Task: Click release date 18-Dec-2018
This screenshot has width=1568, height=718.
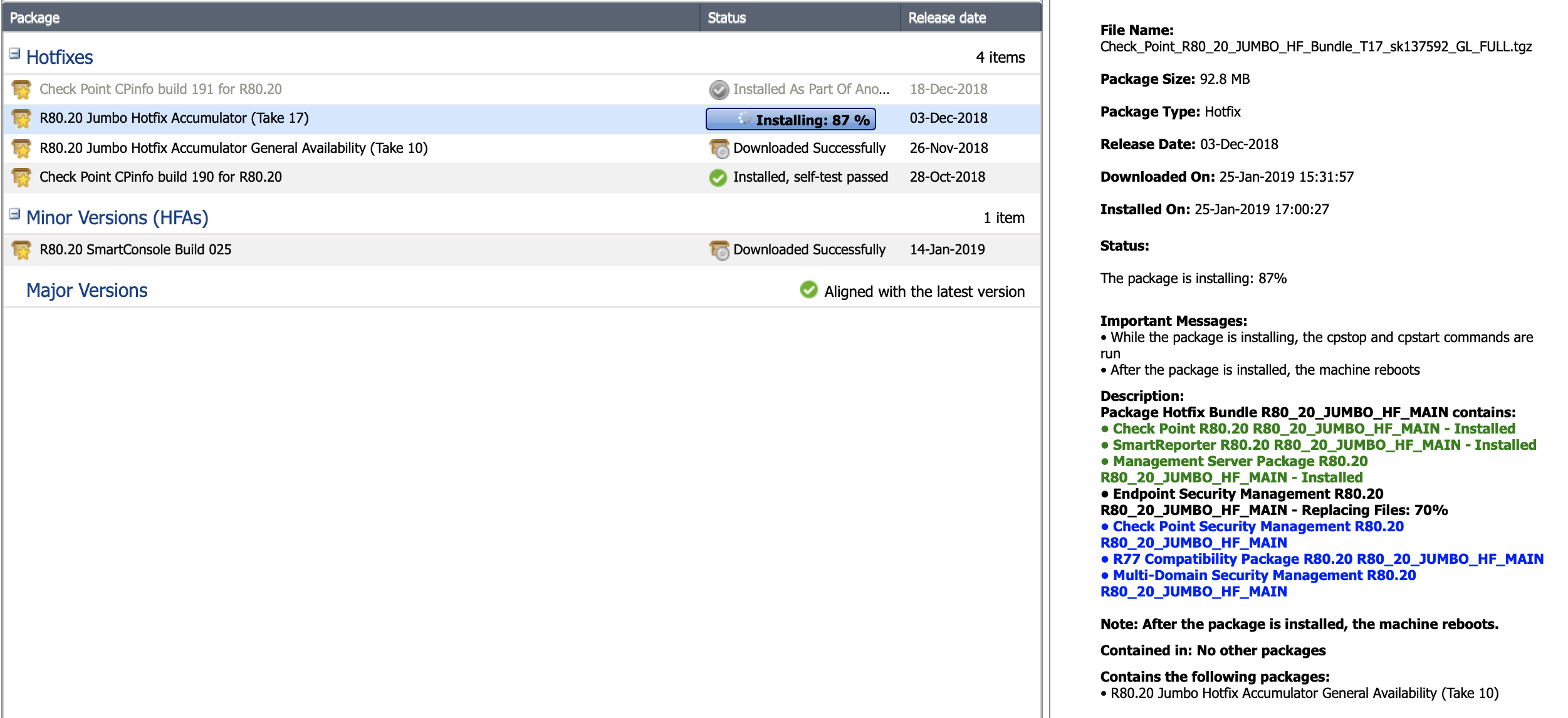Action: pos(949,89)
